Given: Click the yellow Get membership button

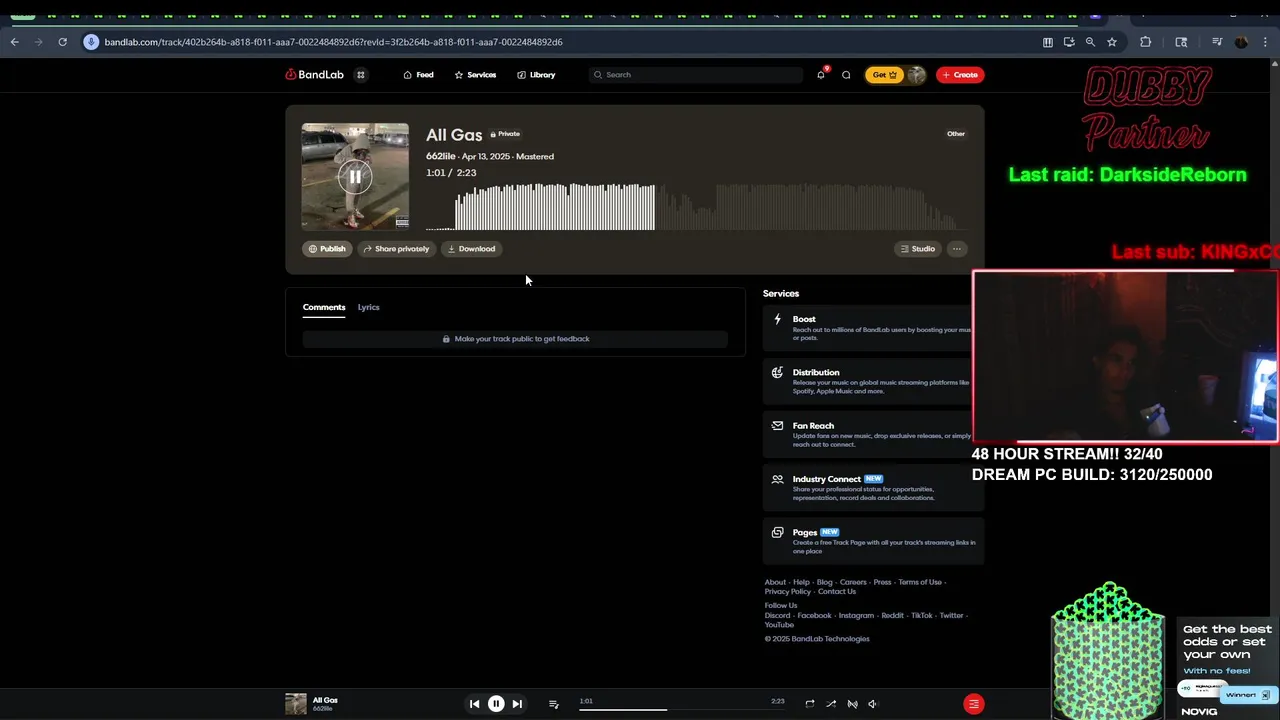Looking at the screenshot, I should tap(884, 75).
